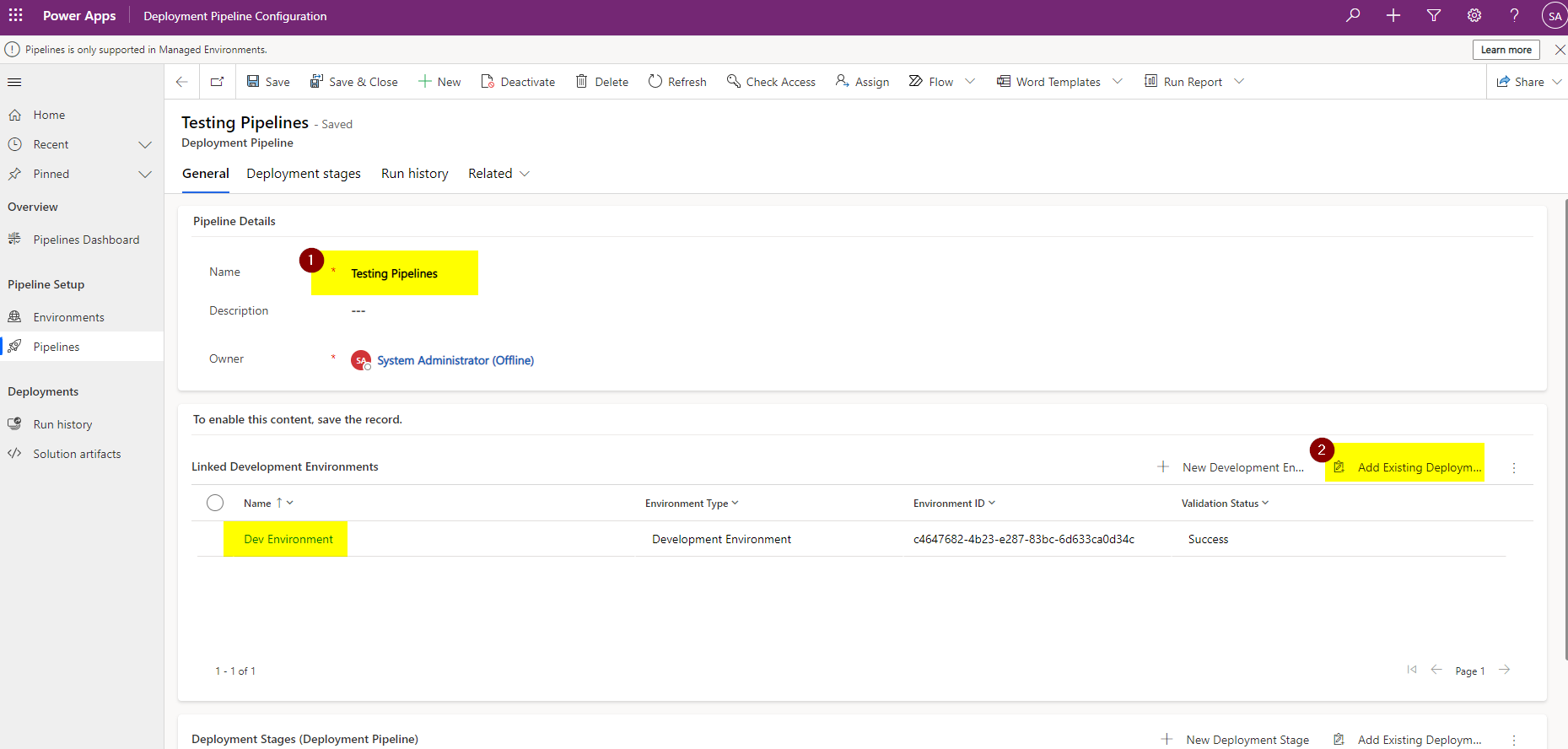
Task: Click the search magnifier icon in header
Action: (1353, 15)
